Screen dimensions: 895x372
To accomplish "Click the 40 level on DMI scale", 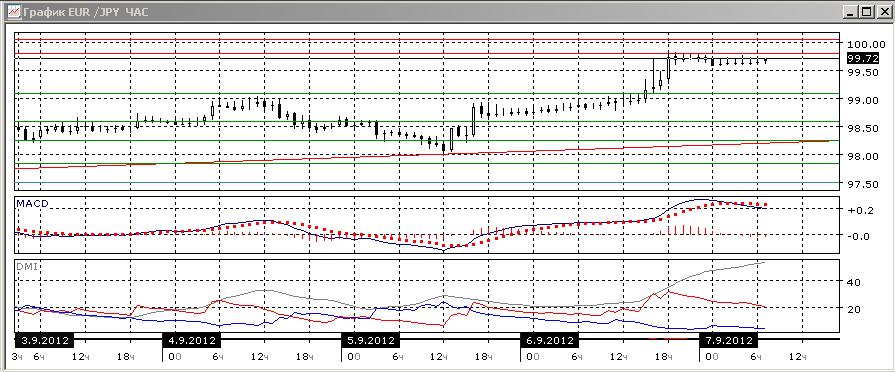I will pyautogui.click(x=854, y=282).
